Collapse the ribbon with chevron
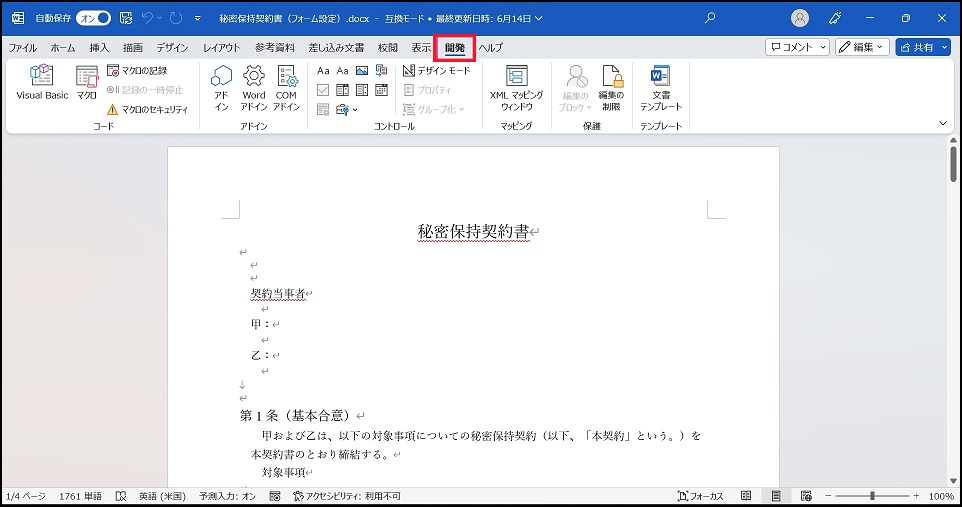The width and height of the screenshot is (962, 507). [943, 123]
